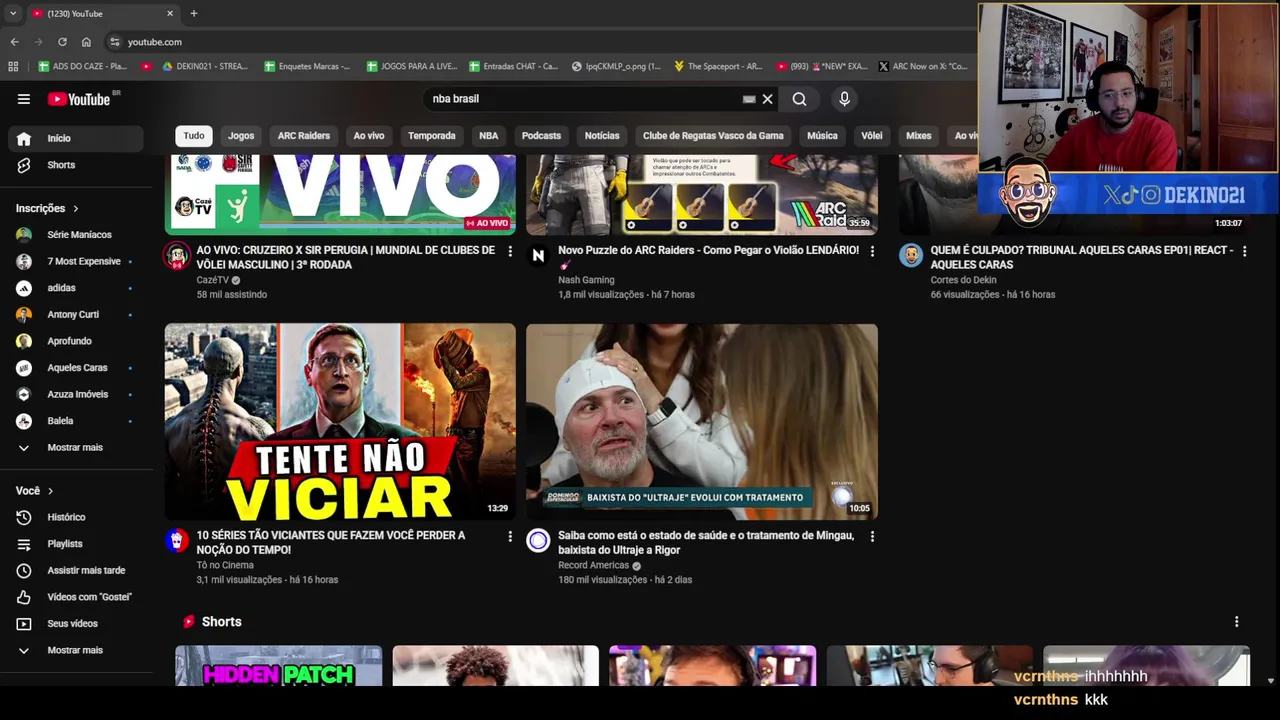Select the Notícias filter chip
Viewport: 1280px width, 720px height.
[602, 136]
